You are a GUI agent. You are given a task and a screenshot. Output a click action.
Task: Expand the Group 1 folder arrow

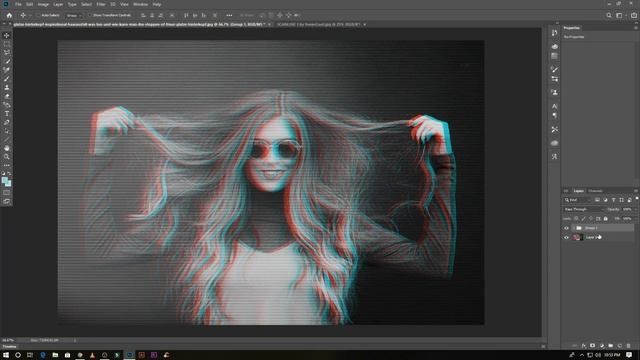click(x=573, y=228)
